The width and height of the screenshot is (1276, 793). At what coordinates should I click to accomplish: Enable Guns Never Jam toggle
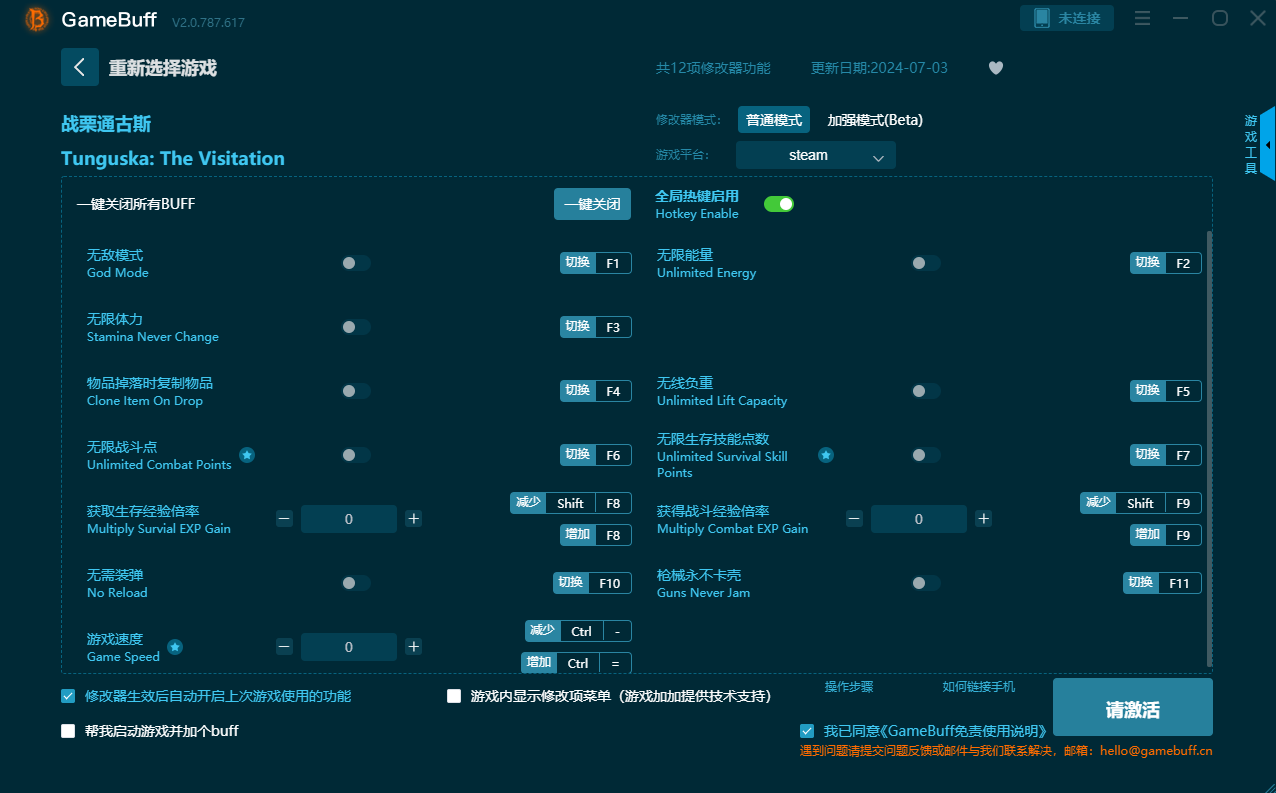(926, 583)
